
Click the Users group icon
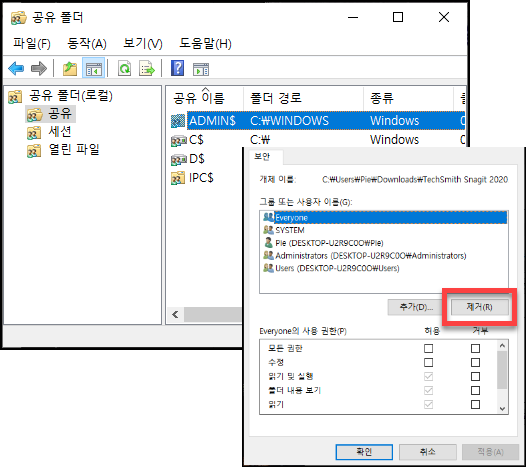pos(268,268)
